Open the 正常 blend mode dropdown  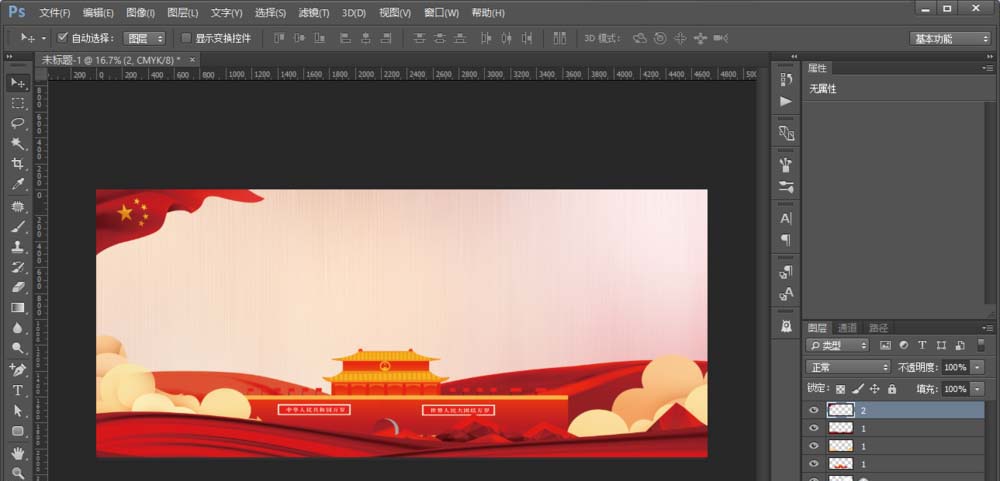click(x=848, y=367)
